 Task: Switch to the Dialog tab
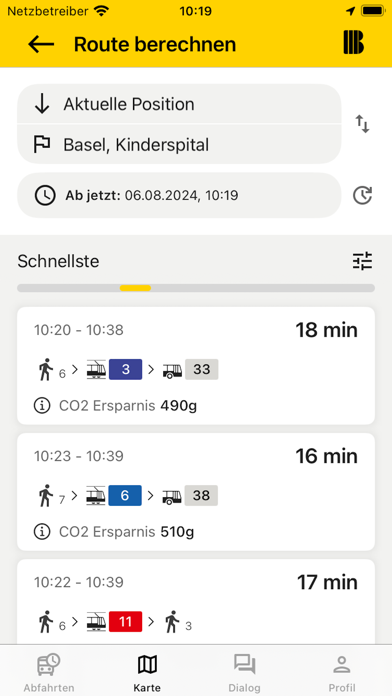tap(245, 672)
